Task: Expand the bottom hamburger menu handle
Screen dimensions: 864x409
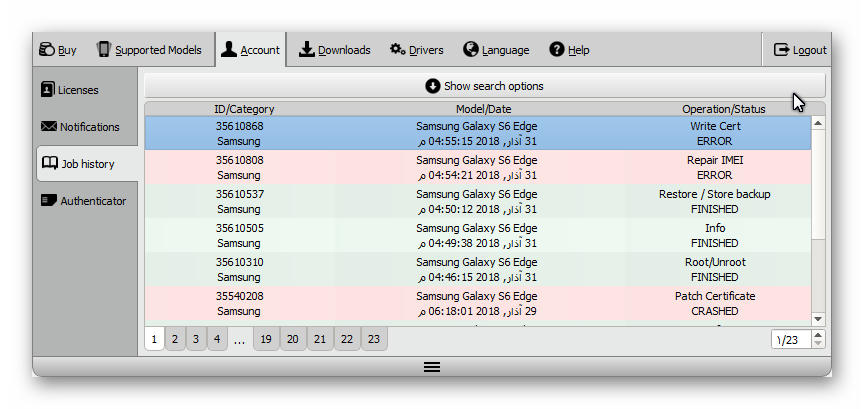Action: (x=432, y=367)
